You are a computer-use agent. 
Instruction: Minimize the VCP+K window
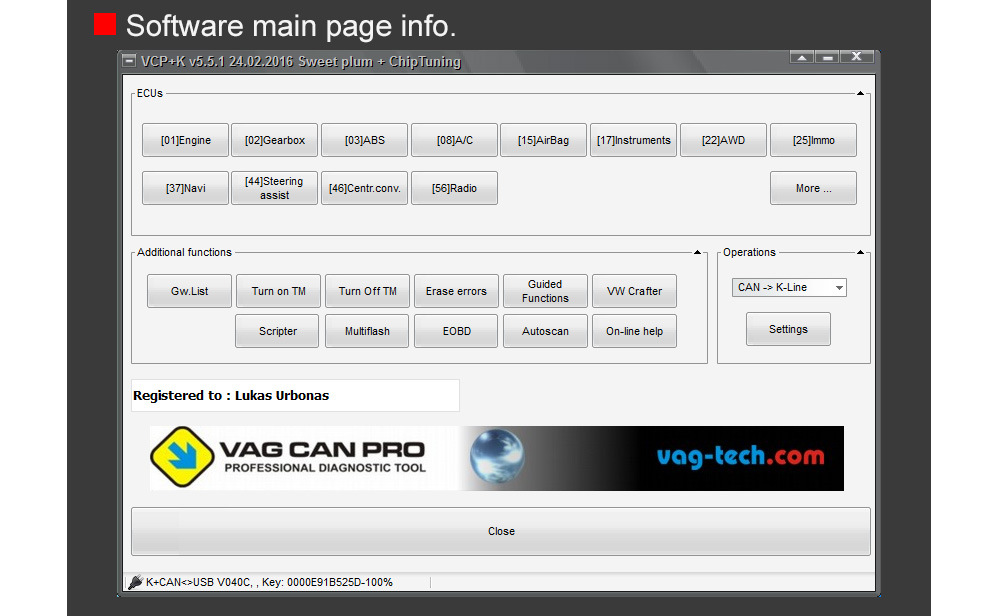pyautogui.click(x=827, y=57)
